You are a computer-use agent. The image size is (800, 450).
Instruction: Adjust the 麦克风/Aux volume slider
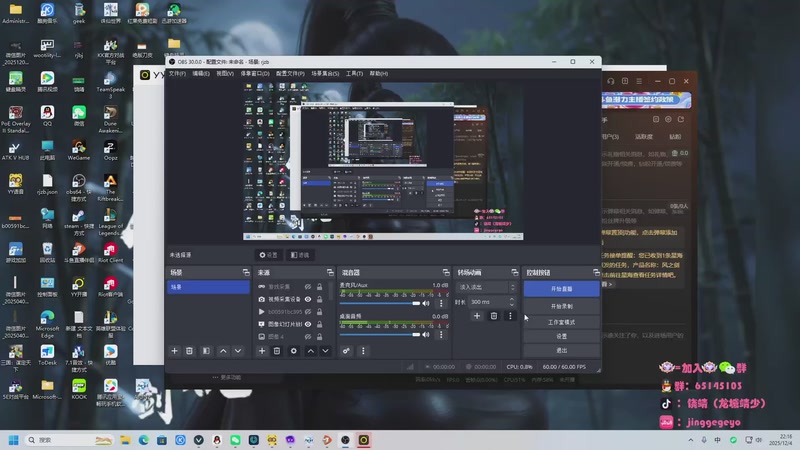pyautogui.click(x=381, y=303)
